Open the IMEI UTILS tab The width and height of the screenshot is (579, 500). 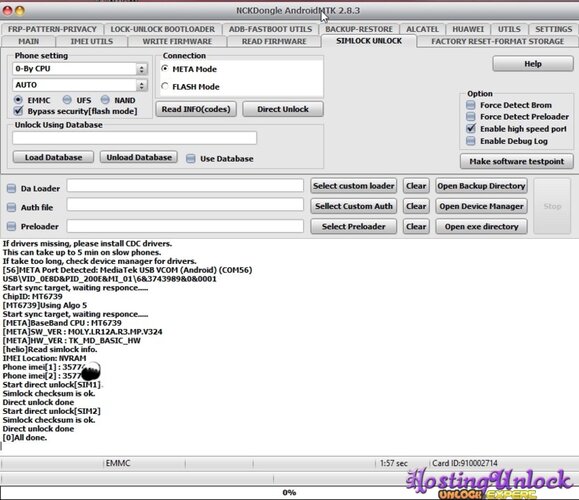tap(92, 41)
